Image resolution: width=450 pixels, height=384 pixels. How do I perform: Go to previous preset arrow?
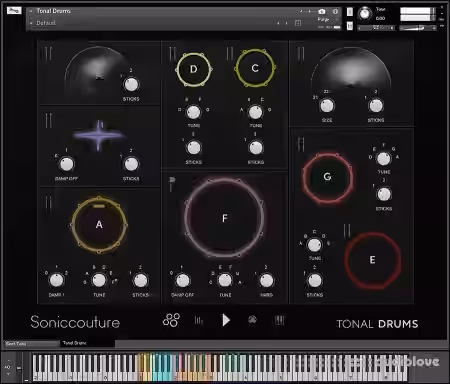pos(278,23)
